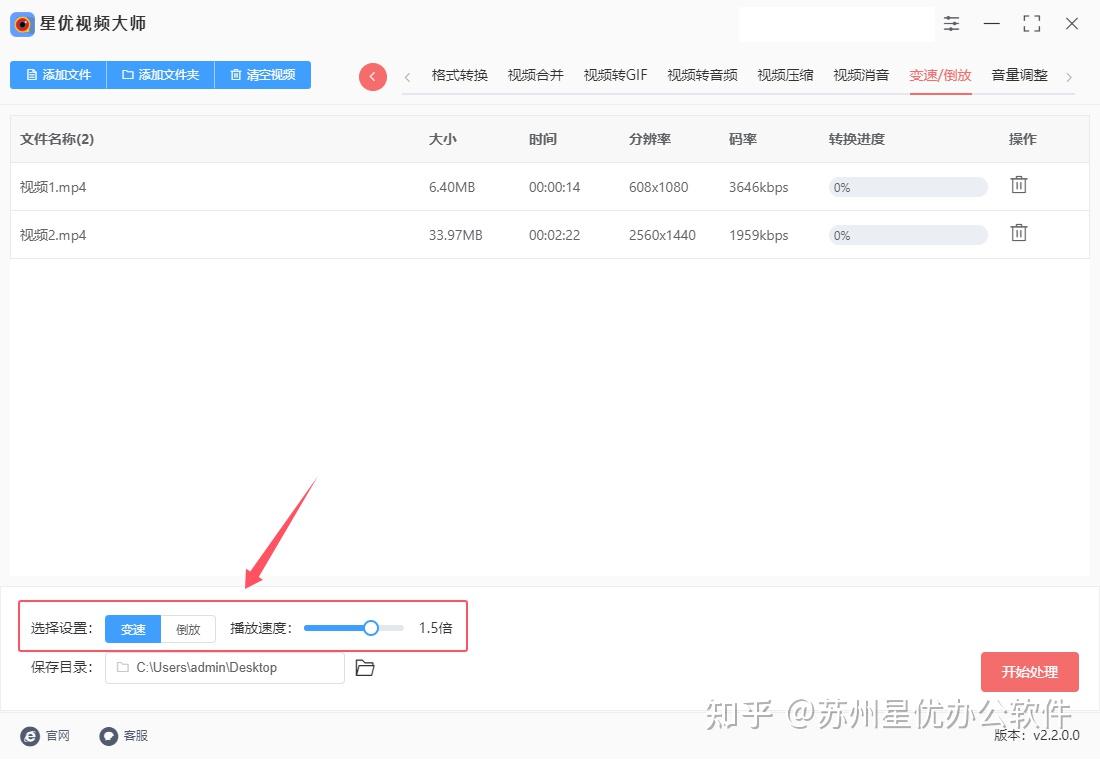The height and width of the screenshot is (760, 1100).
Task: Switch to the 视频消音 tab
Action: [x=861, y=75]
